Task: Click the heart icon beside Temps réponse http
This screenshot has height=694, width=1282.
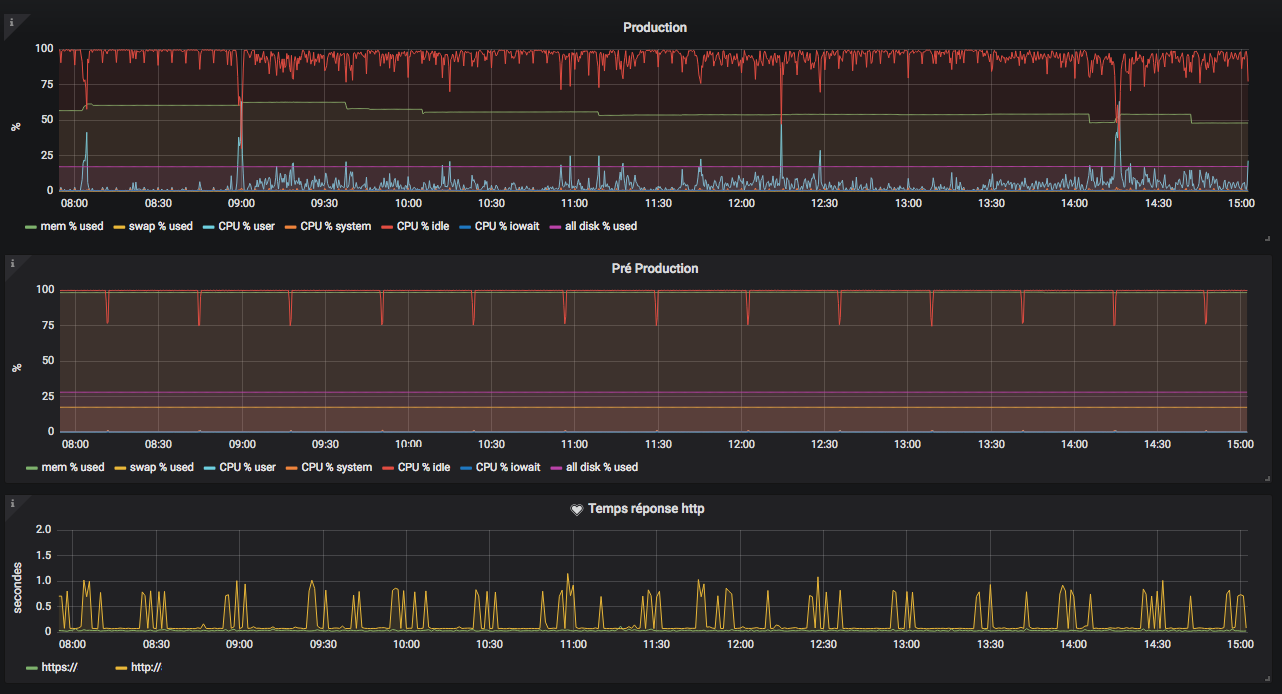Action: [x=576, y=509]
